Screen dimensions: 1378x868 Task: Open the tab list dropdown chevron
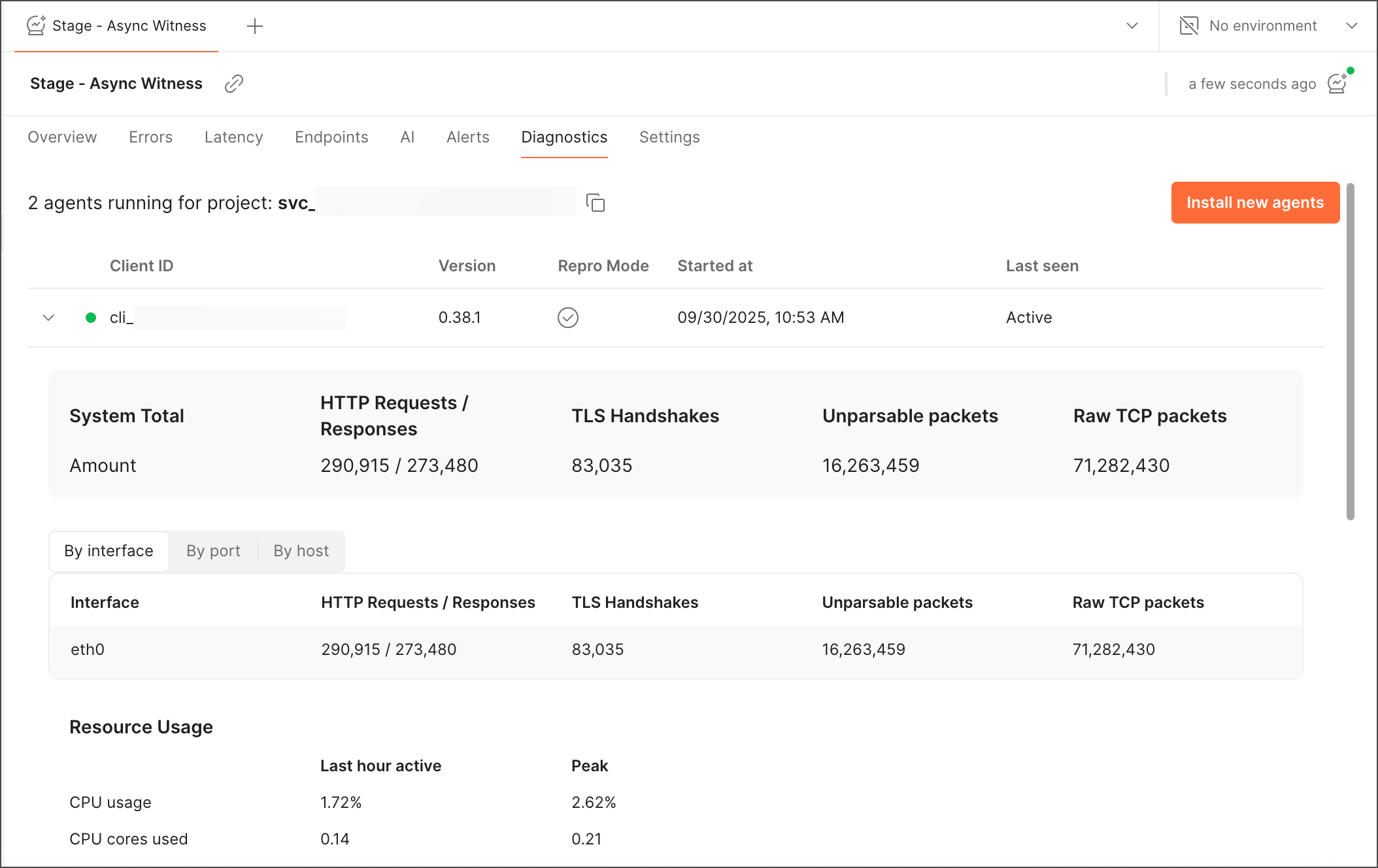(1132, 26)
